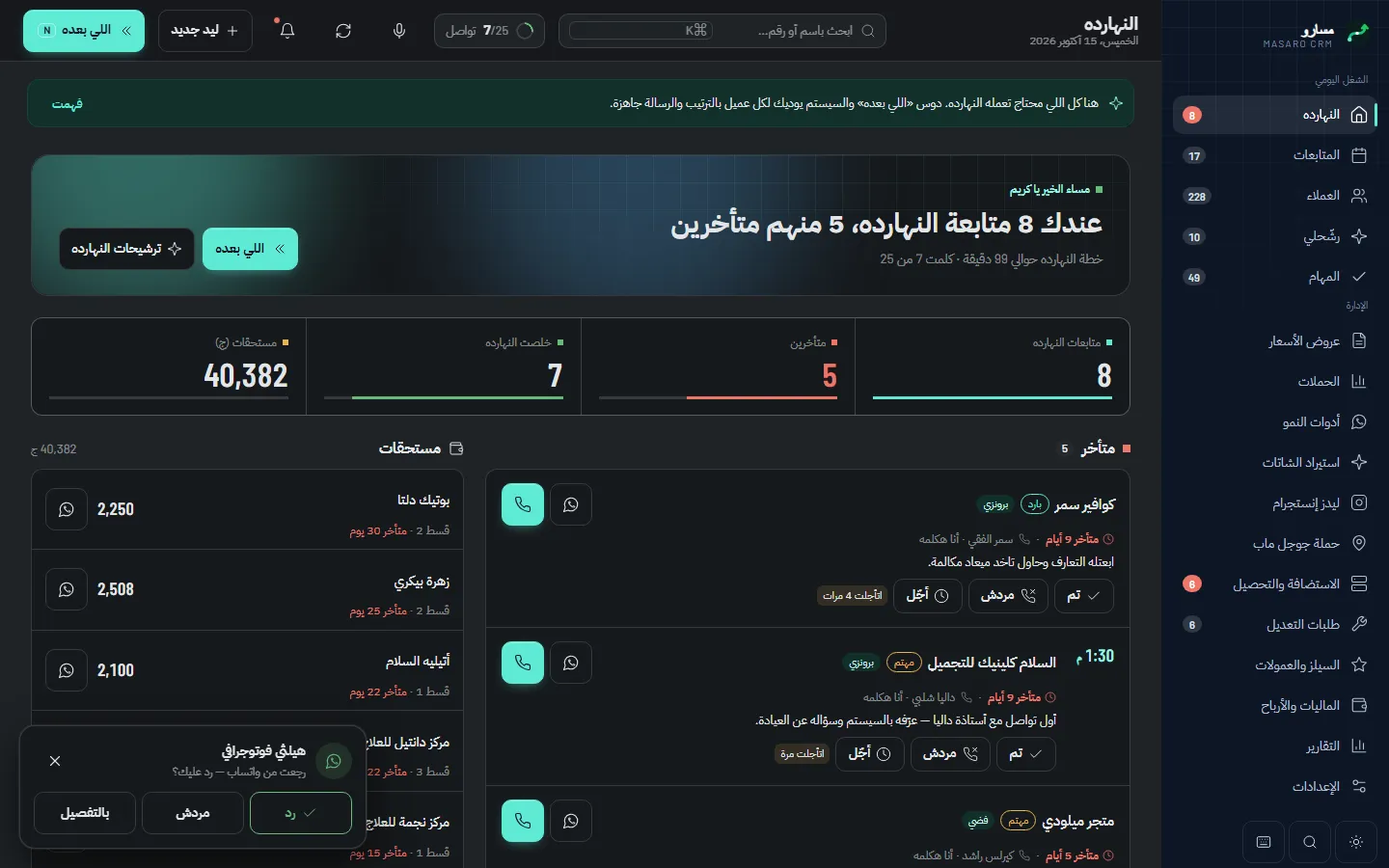Click the مستحقات stat card showing 40,382
This screenshot has height=868, width=1389.
pyautogui.click(x=169, y=366)
